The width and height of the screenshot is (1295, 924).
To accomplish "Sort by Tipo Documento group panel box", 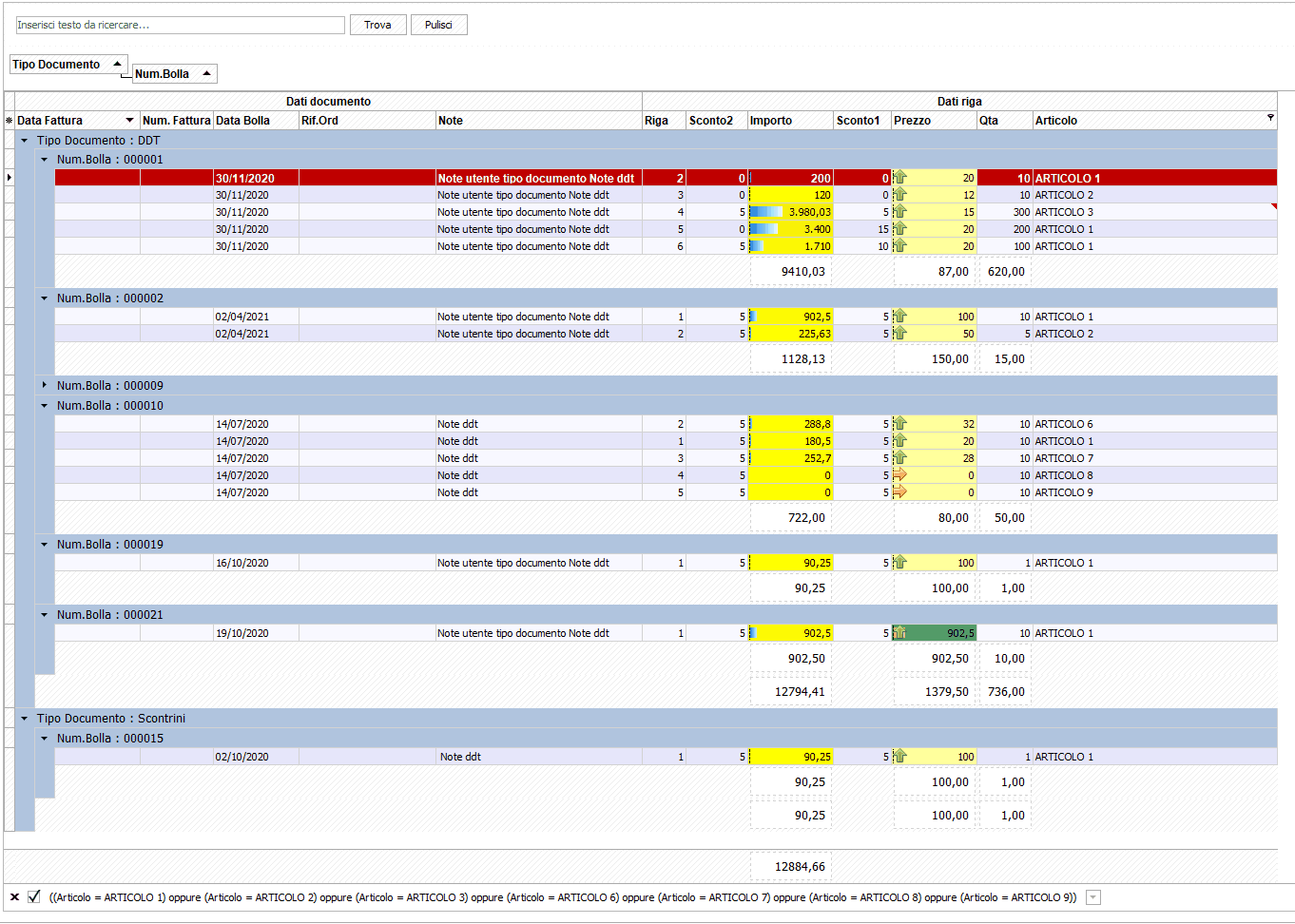I will [x=68, y=65].
